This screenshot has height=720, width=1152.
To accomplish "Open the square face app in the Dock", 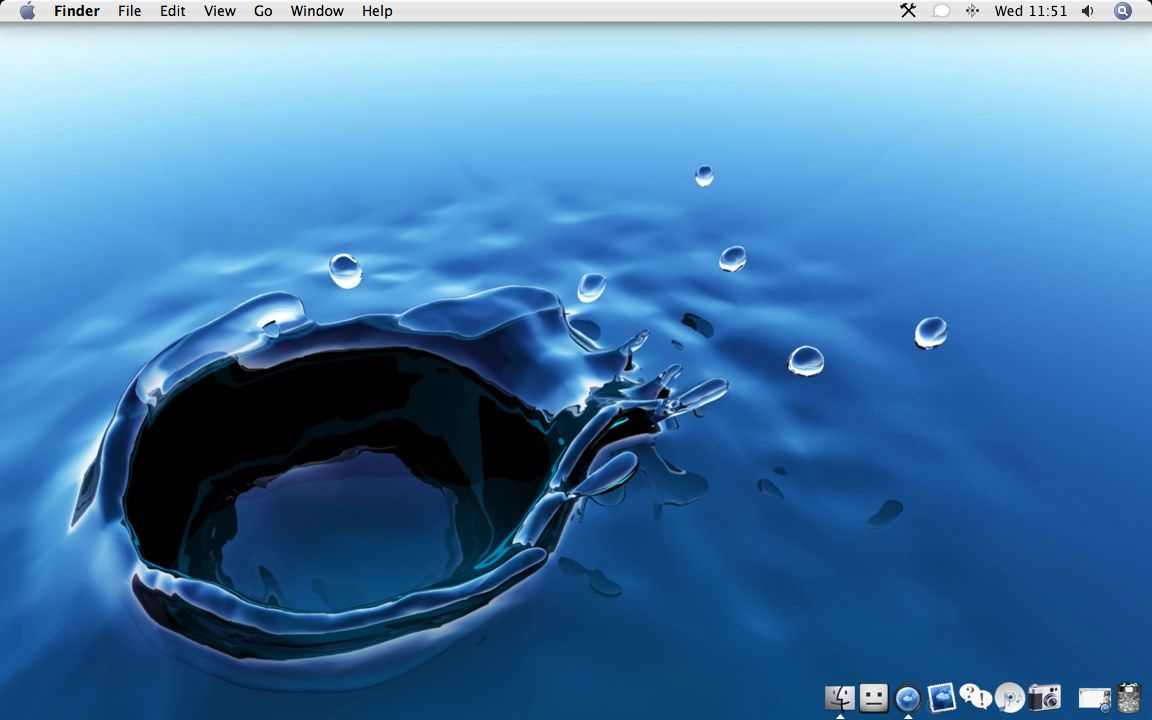I will (x=874, y=698).
